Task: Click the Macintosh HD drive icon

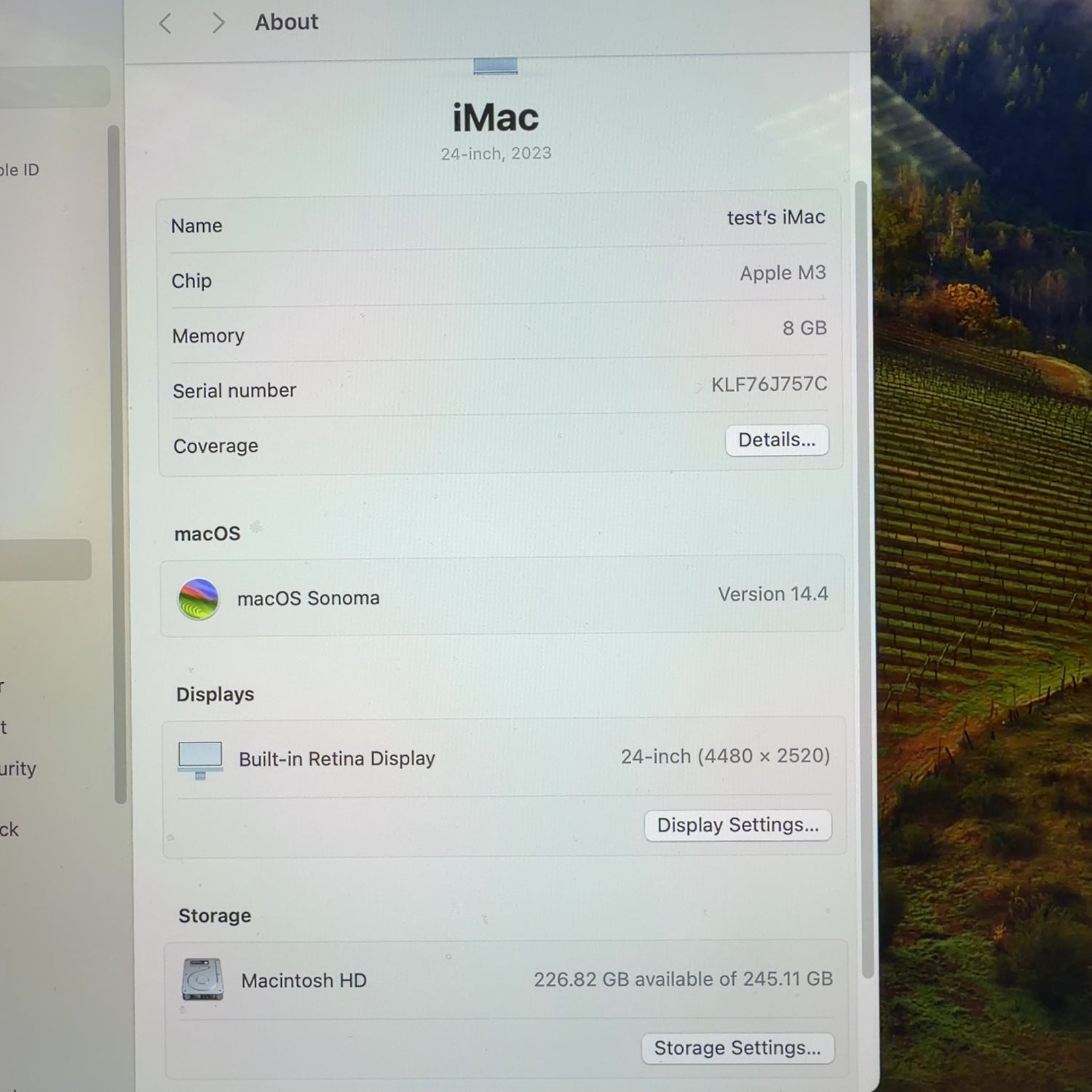Action: click(x=202, y=980)
